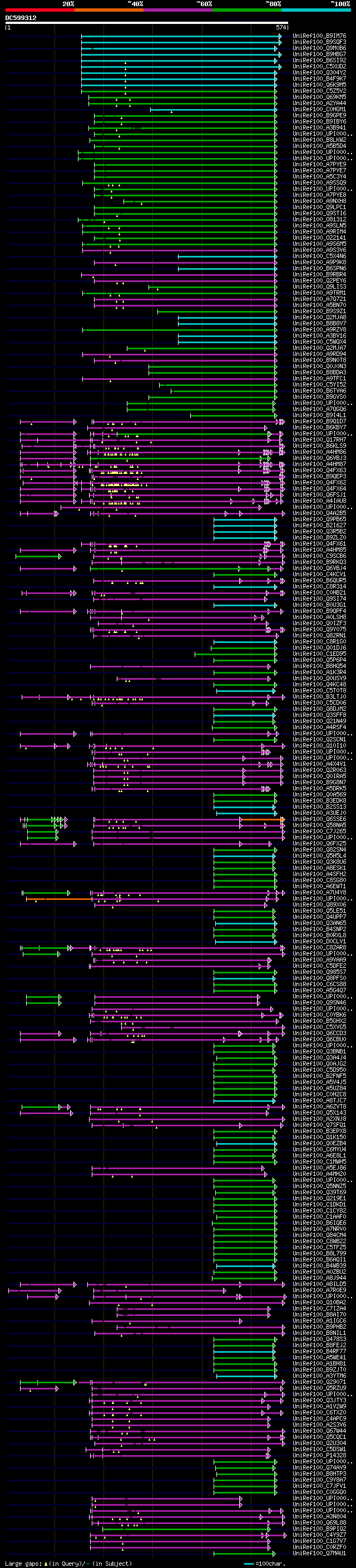Select label UniRef100_B9Q1D7

point(319,421)
